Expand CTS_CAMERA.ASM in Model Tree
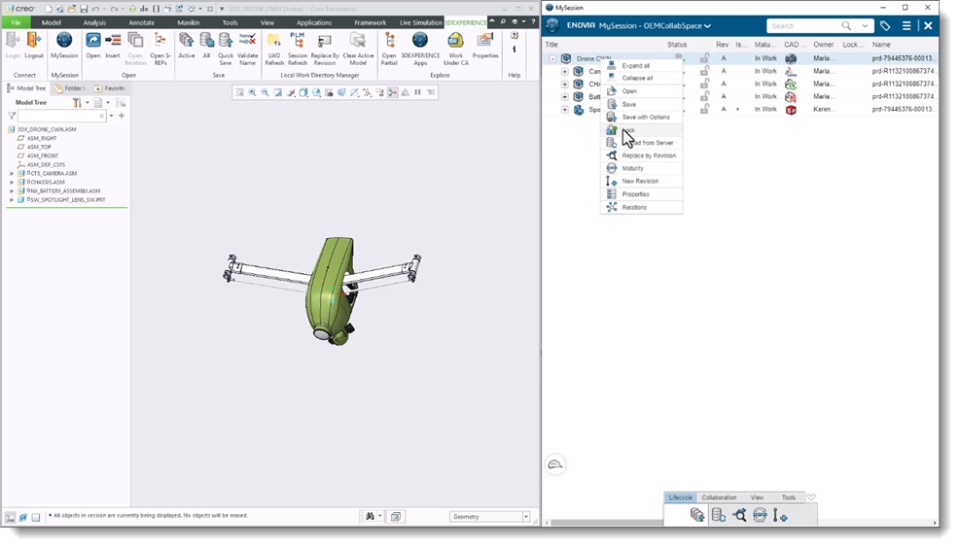This screenshot has height=548, width=960. (12, 173)
